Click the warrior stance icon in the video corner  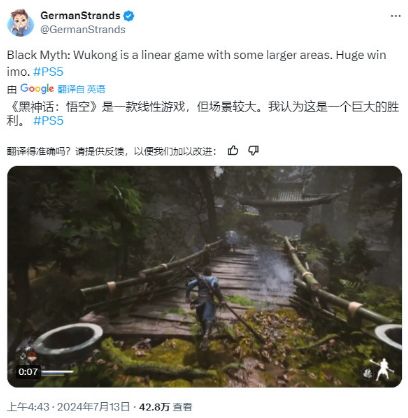pyautogui.click(x=383, y=369)
